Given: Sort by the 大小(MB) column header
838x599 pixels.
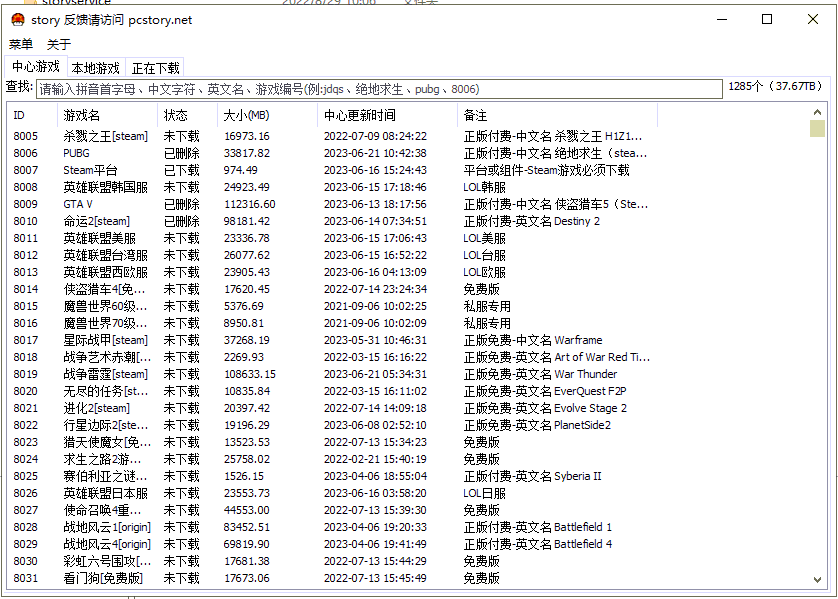Looking at the screenshot, I should click(x=267, y=115).
